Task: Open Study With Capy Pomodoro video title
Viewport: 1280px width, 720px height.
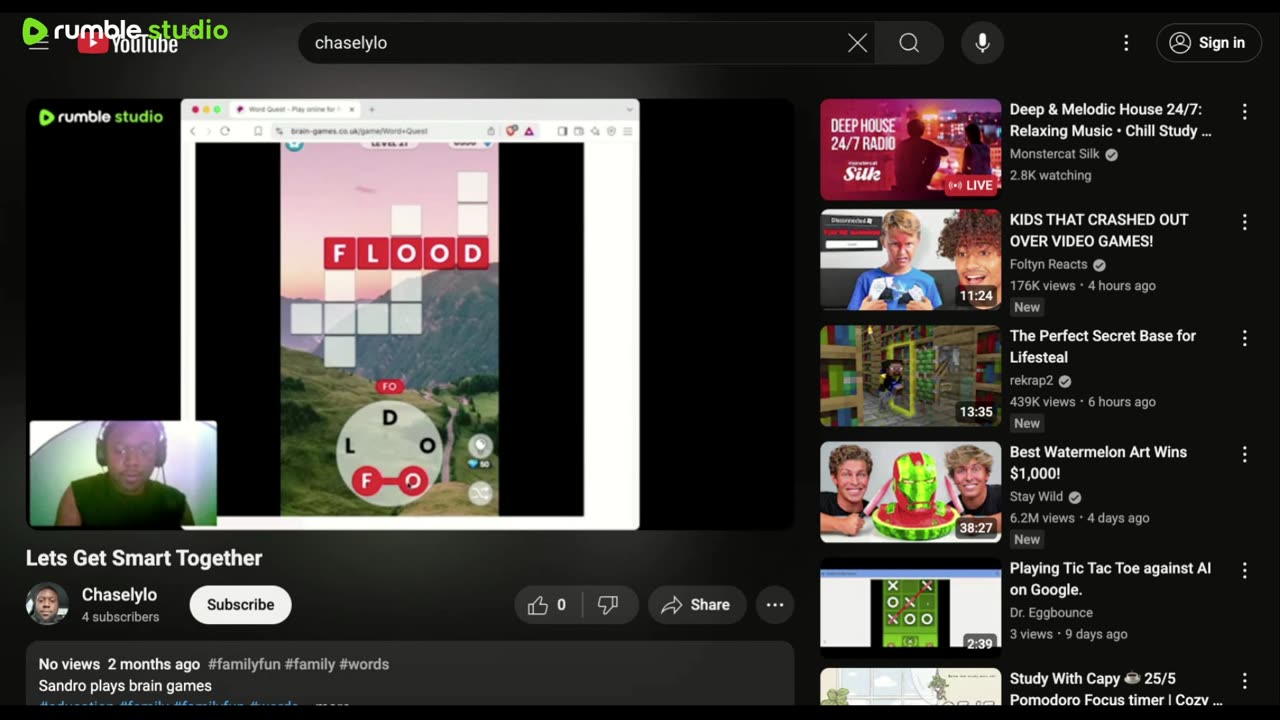Action: tap(1116, 689)
